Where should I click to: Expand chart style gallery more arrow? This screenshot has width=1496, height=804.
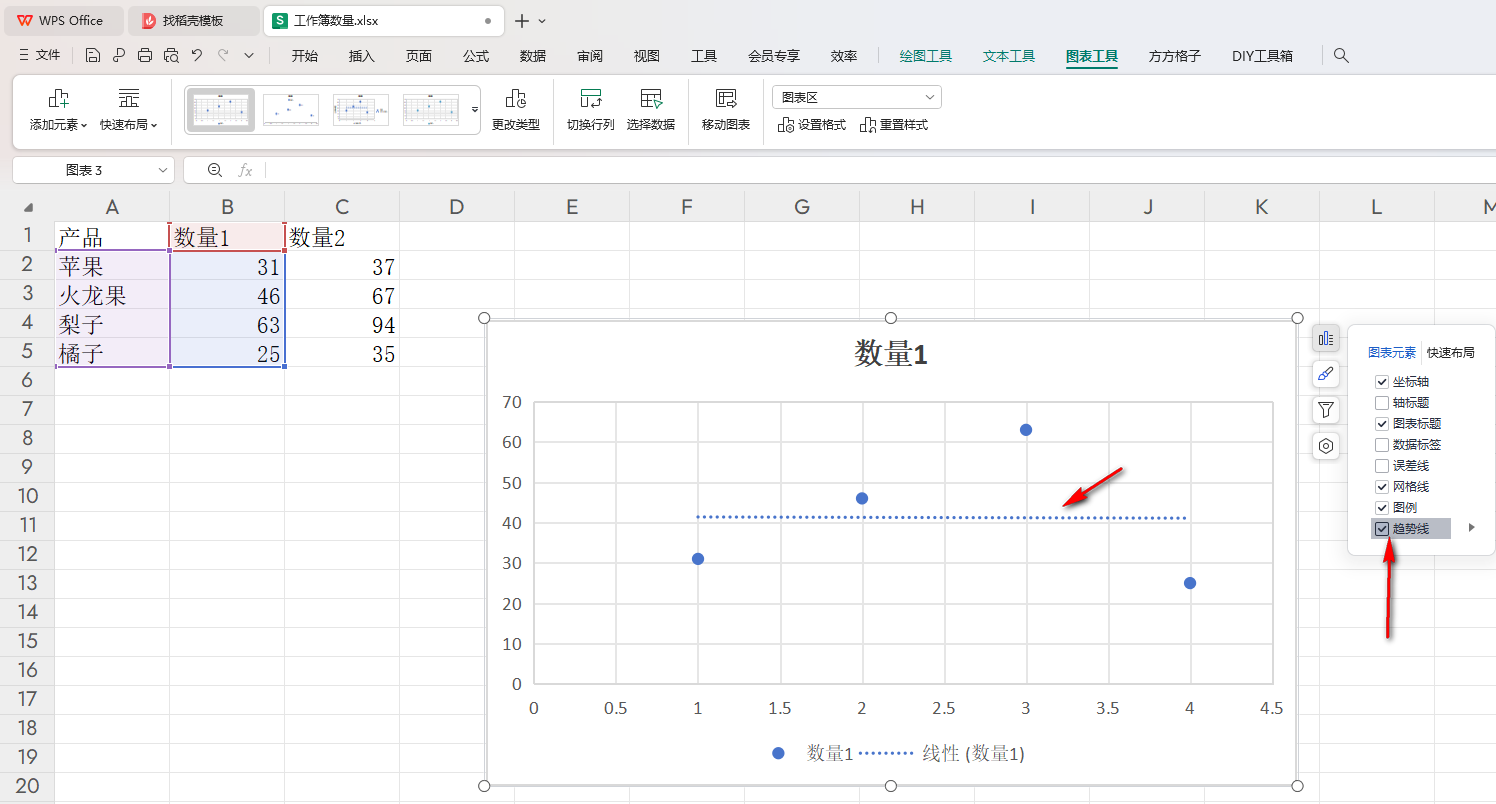(475, 109)
